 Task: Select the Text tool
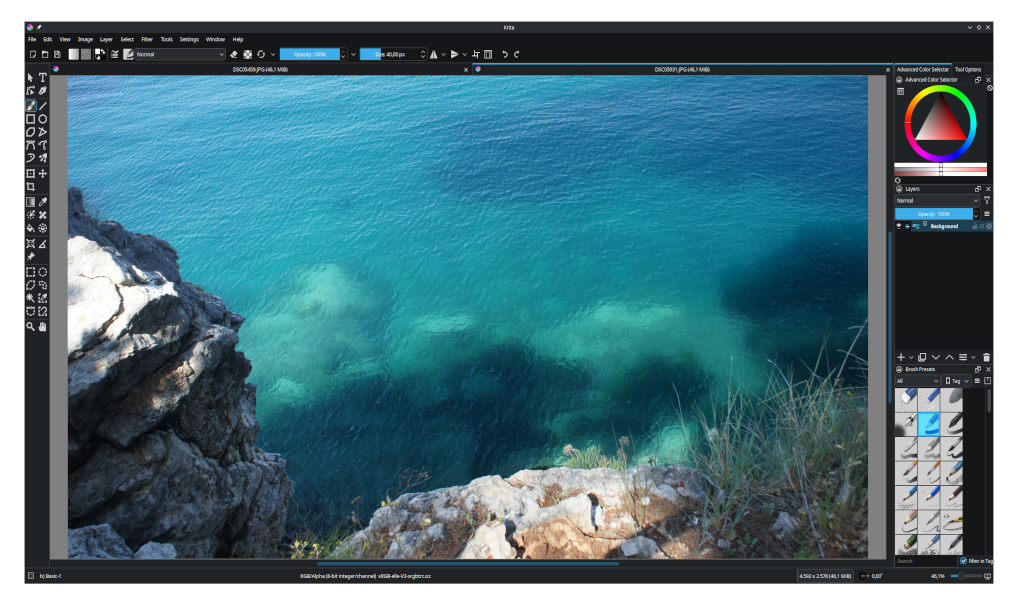[x=43, y=77]
